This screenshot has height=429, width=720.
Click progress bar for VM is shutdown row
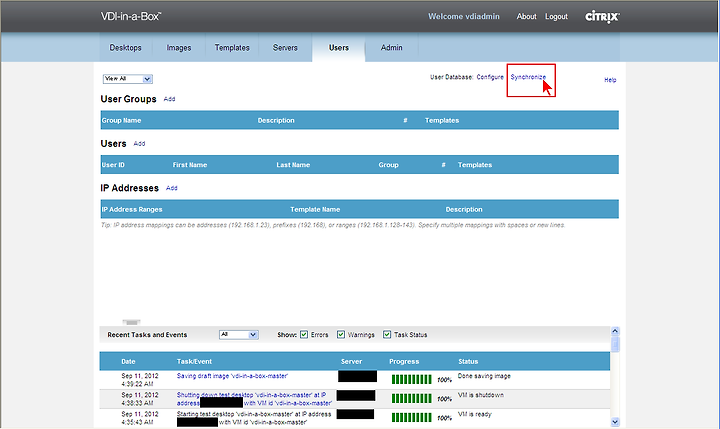(x=411, y=398)
